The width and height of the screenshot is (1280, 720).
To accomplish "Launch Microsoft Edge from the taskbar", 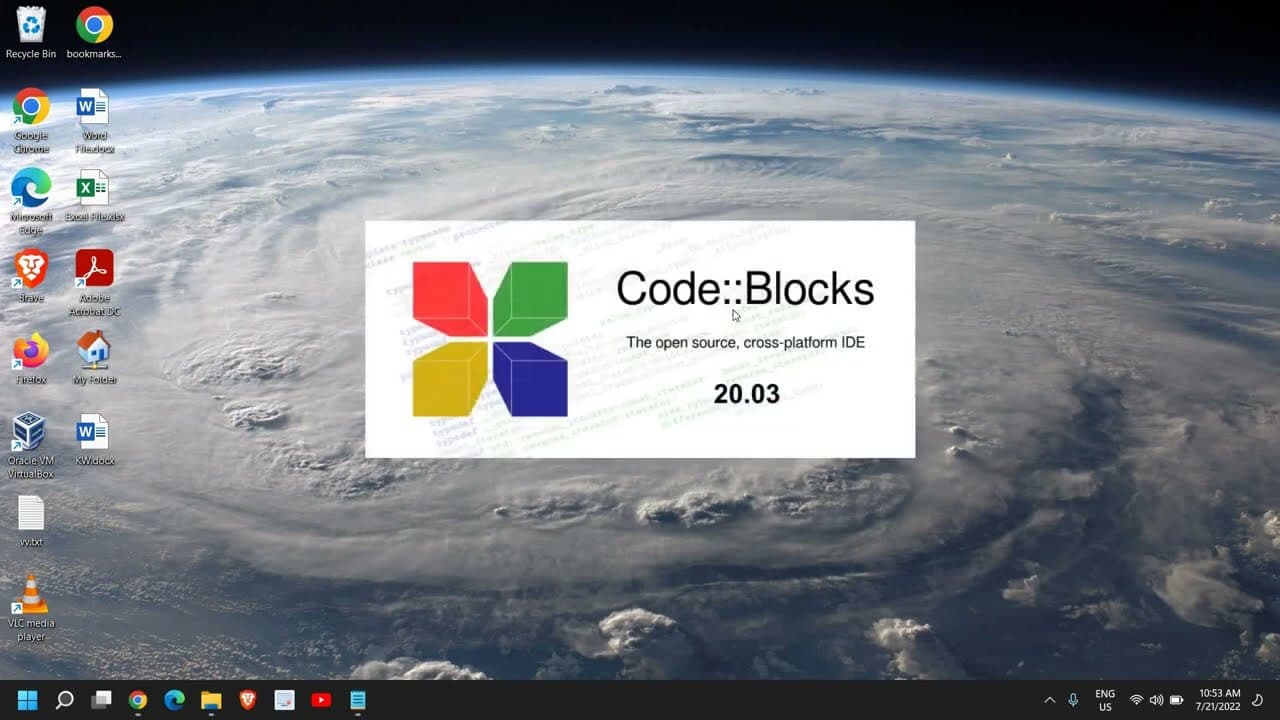I will pos(174,700).
